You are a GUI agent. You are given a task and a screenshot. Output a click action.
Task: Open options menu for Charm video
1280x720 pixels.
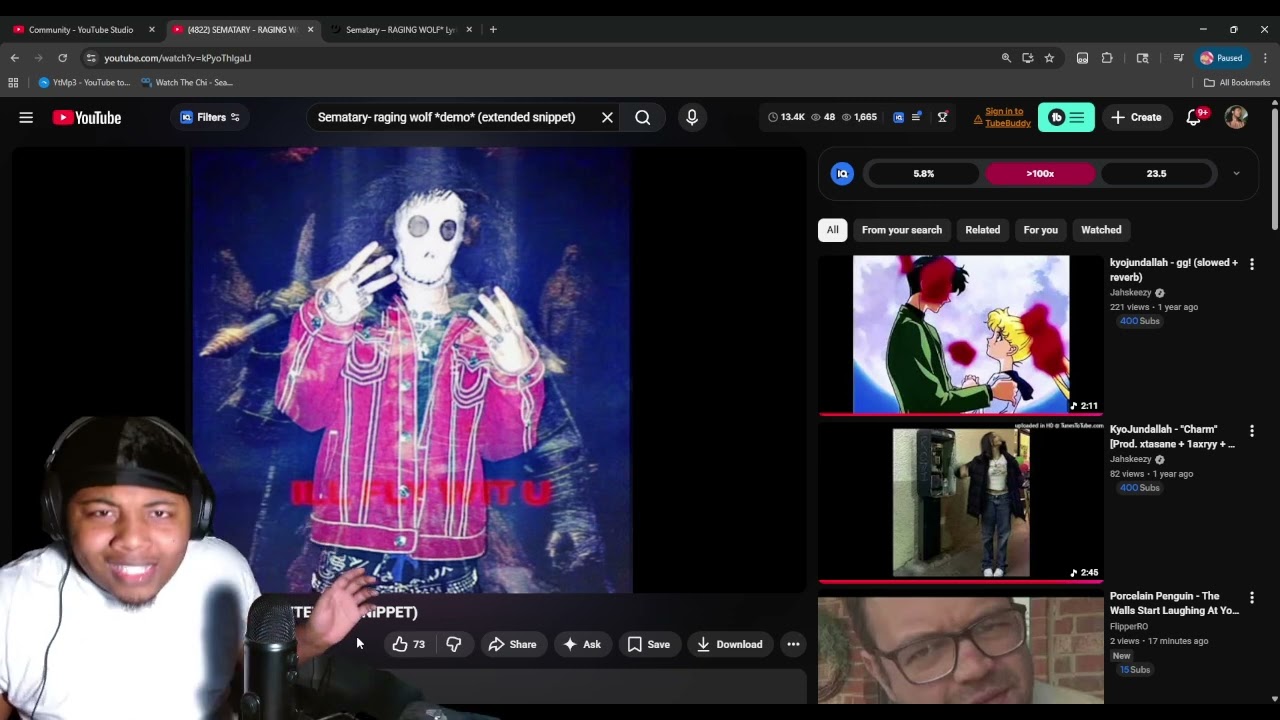tap(1251, 431)
